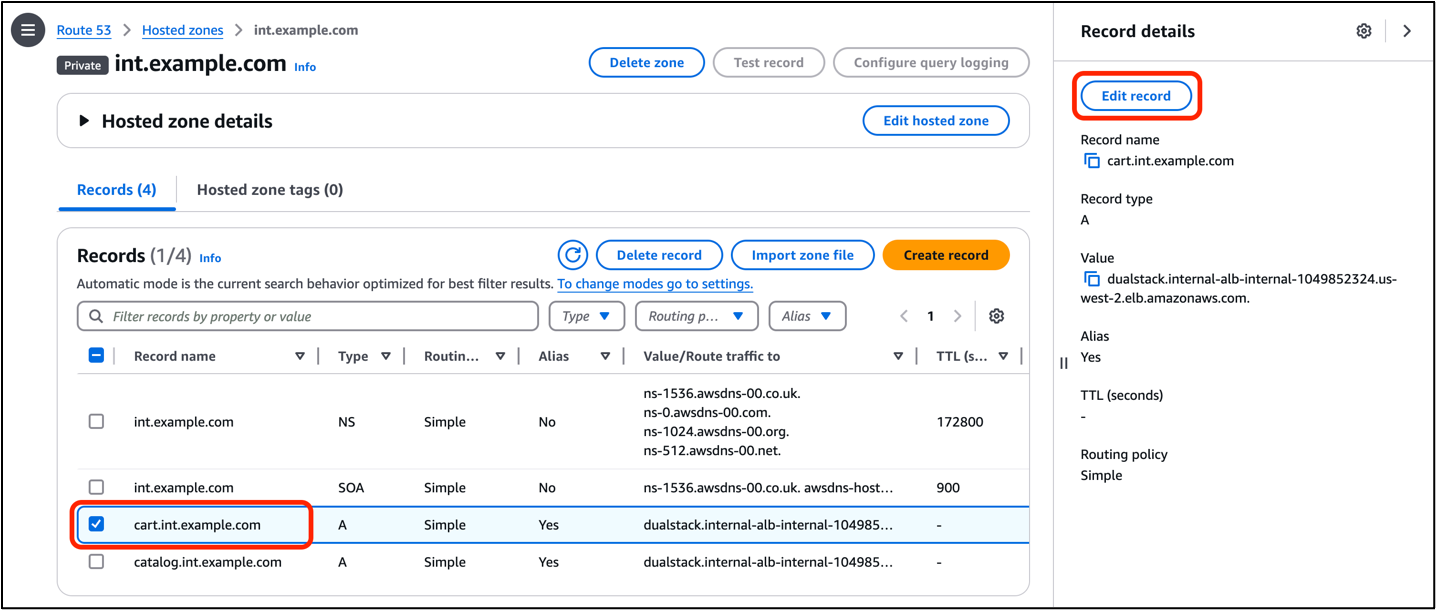Click the Private zone badge
Screen dimensions: 1439x614
[x=83, y=65]
